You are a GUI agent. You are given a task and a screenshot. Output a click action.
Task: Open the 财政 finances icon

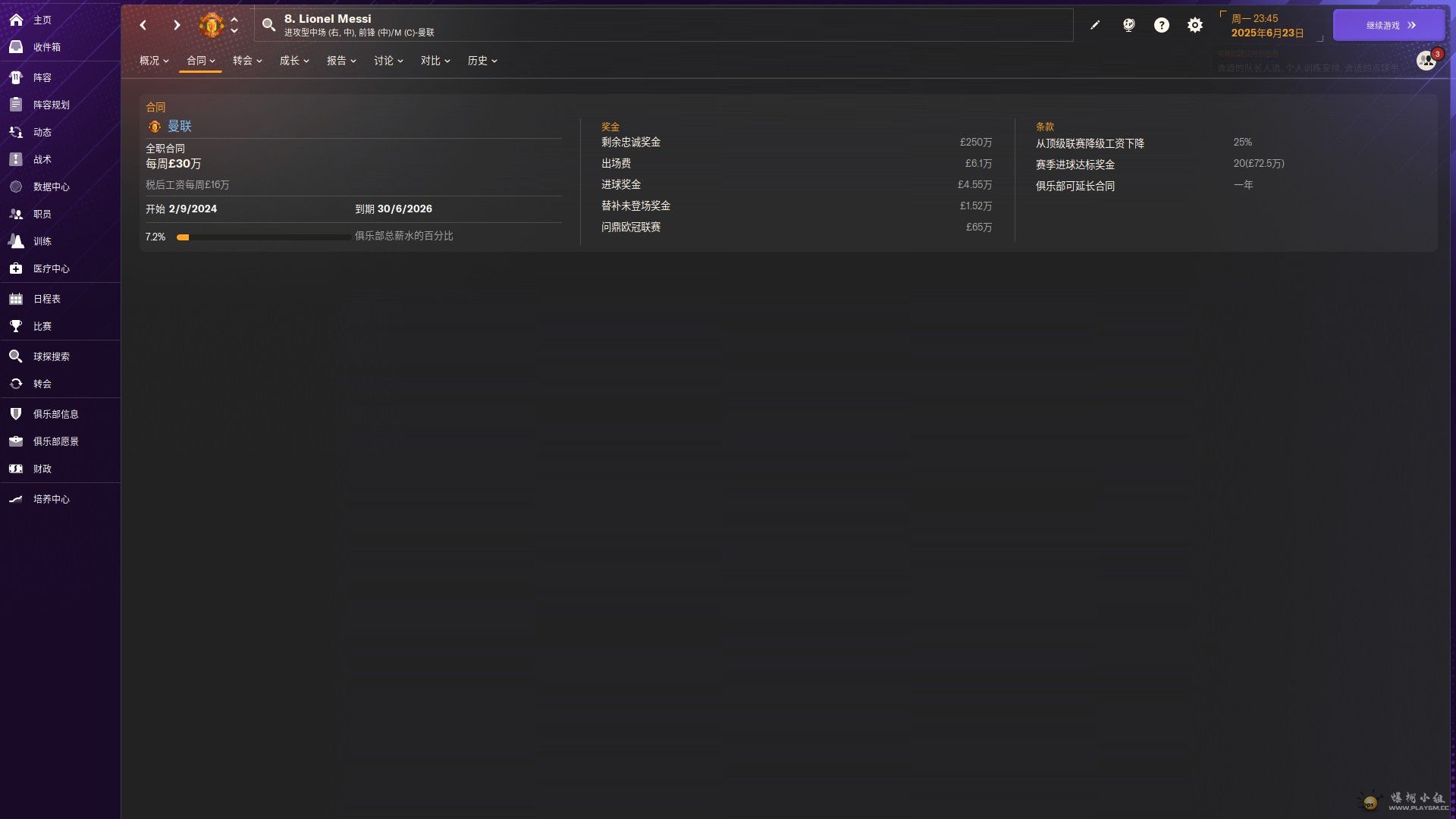pos(16,469)
